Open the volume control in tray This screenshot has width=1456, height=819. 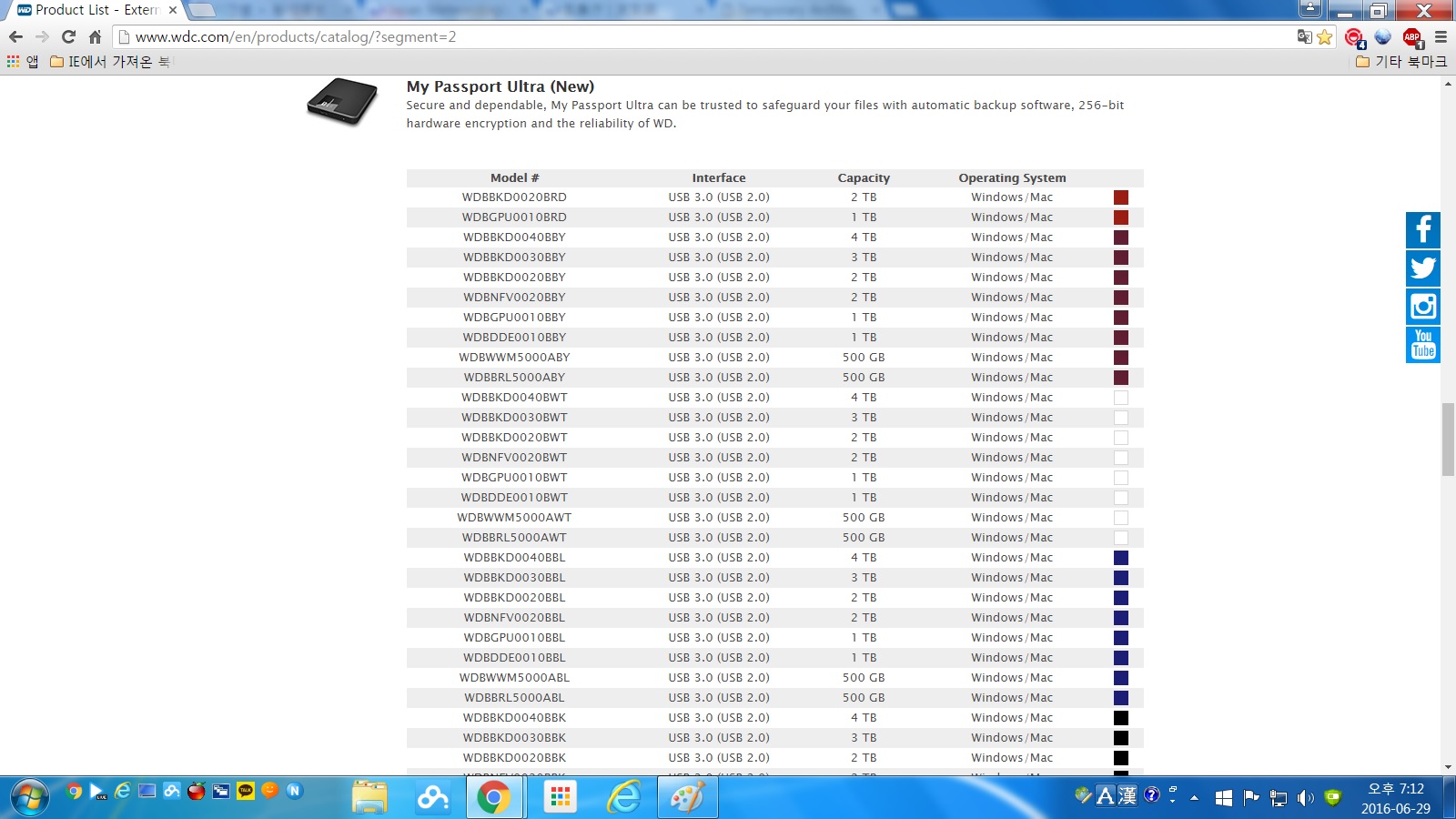(1306, 798)
